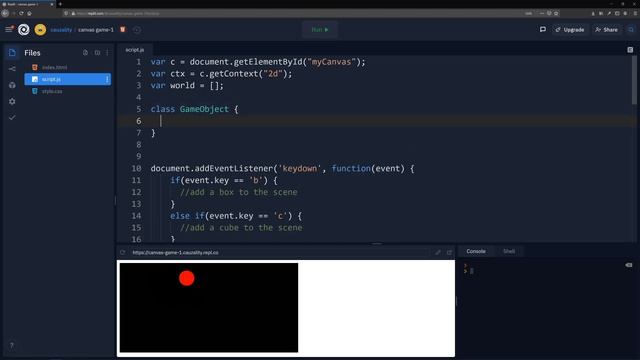Open preview in a new tab
Screen dimensions: 640x360
click(x=449, y=252)
